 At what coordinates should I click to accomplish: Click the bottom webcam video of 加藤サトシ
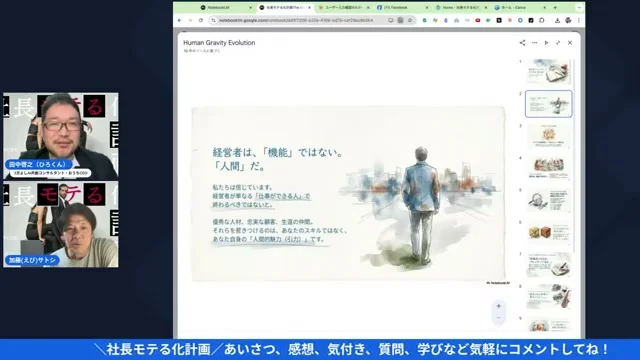tap(61, 224)
